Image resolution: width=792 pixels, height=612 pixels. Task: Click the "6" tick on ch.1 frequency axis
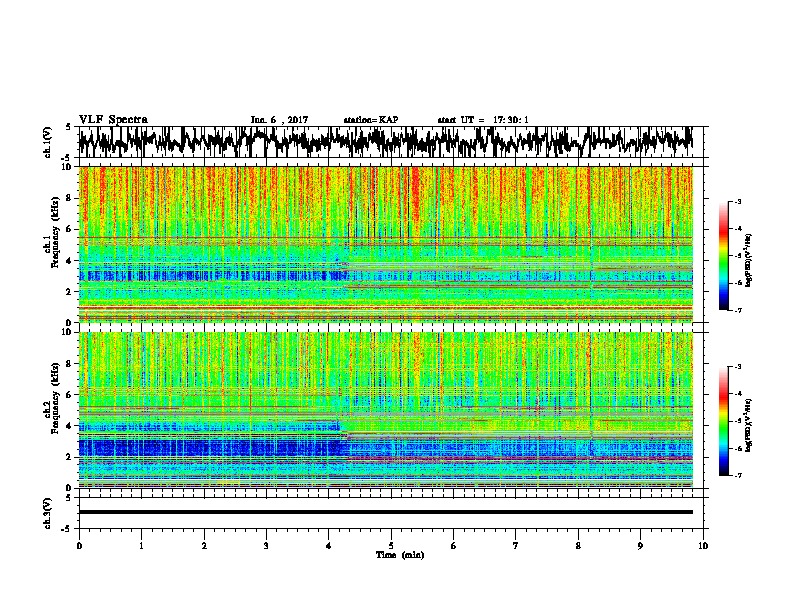(x=71, y=230)
